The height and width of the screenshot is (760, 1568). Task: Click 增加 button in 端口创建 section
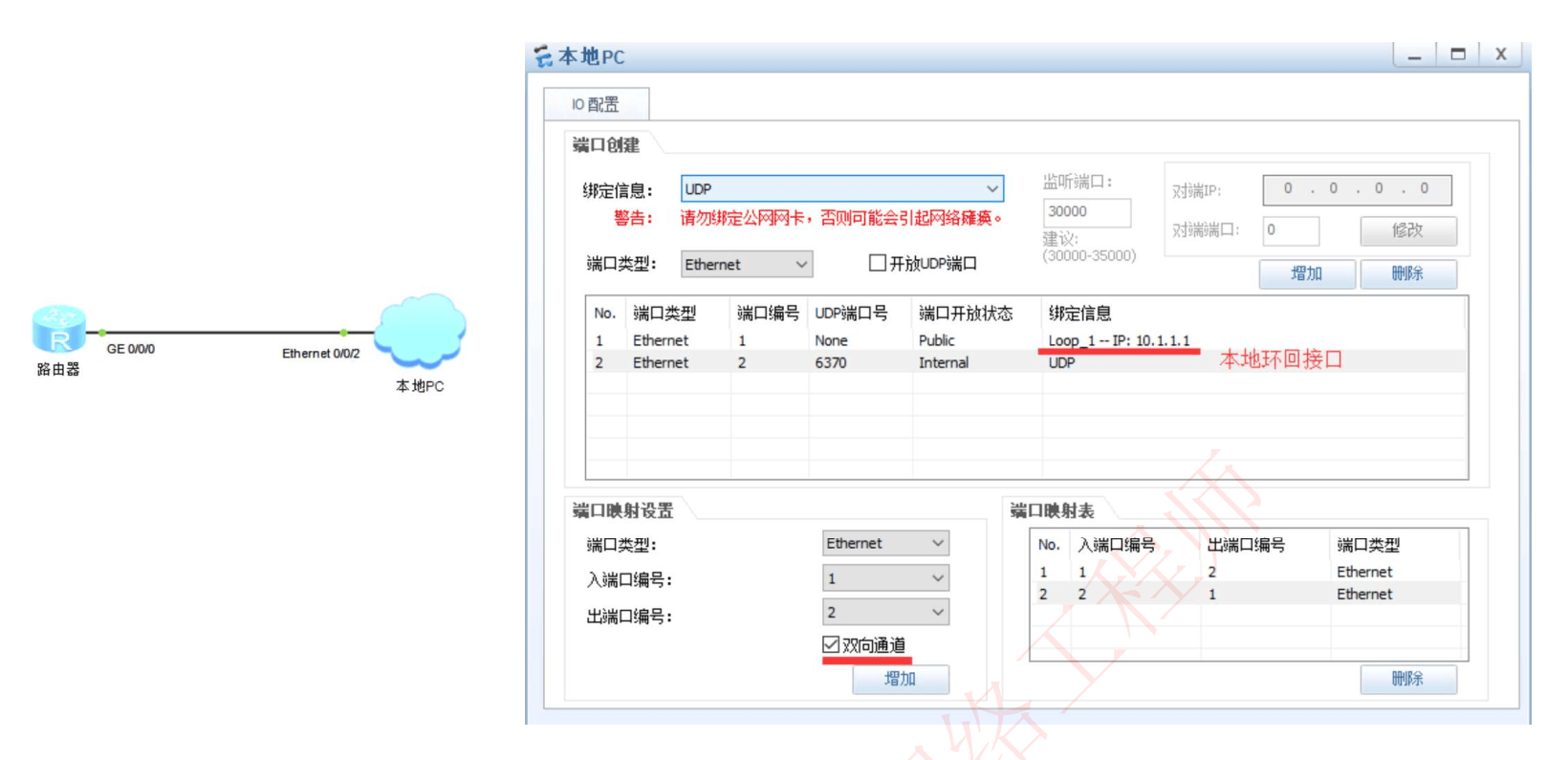1307,273
